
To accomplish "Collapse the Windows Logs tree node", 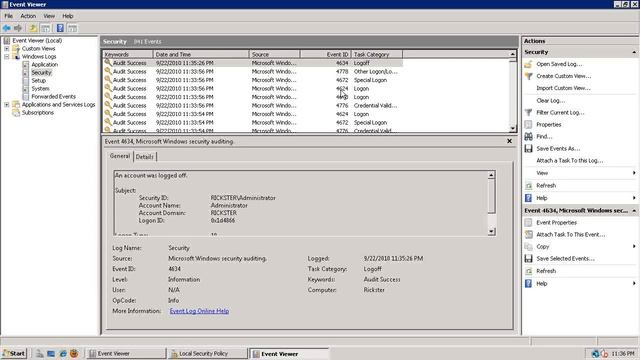I will pyautogui.click(x=7, y=57).
